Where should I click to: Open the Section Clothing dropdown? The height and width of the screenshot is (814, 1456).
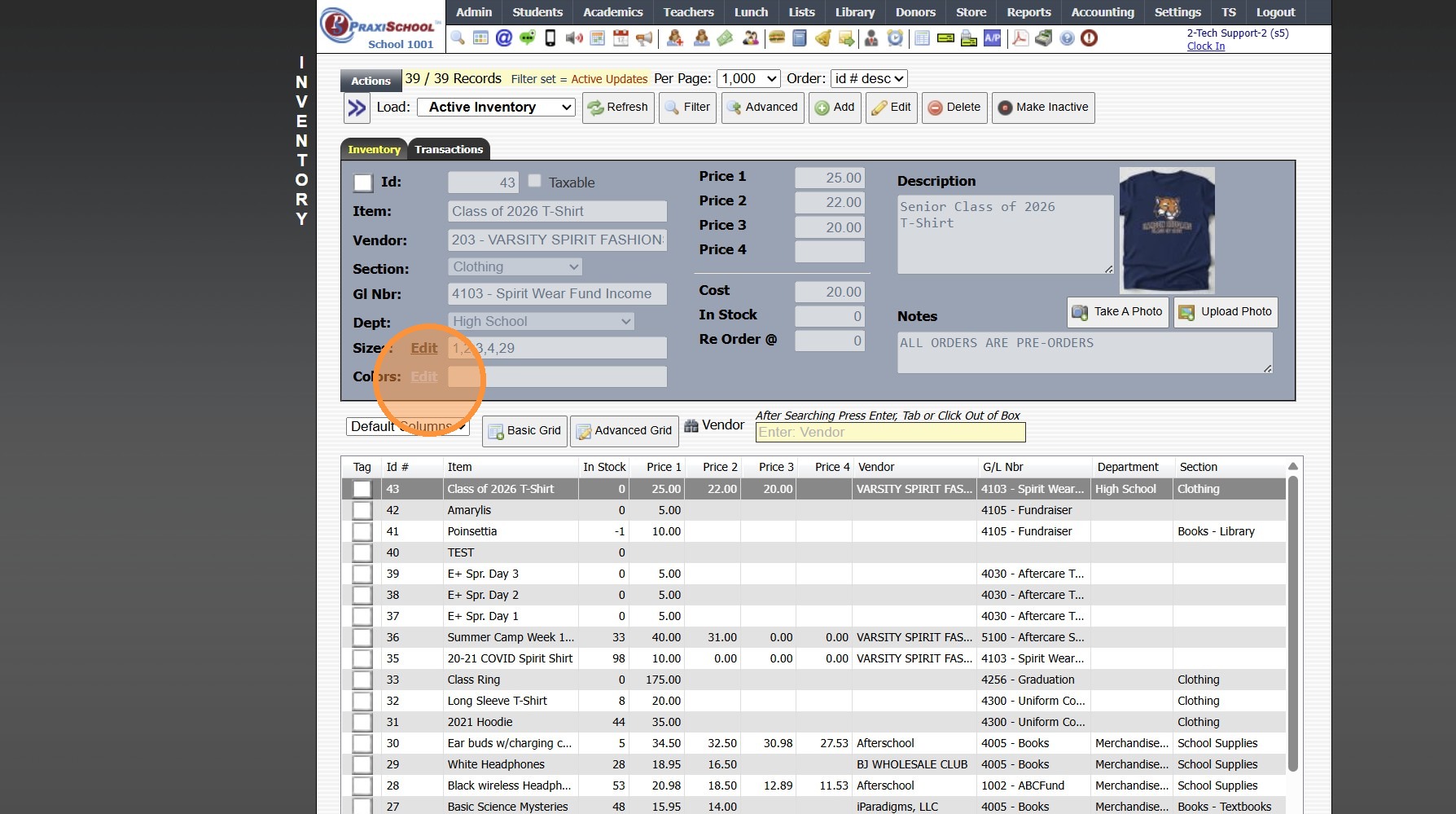point(515,266)
